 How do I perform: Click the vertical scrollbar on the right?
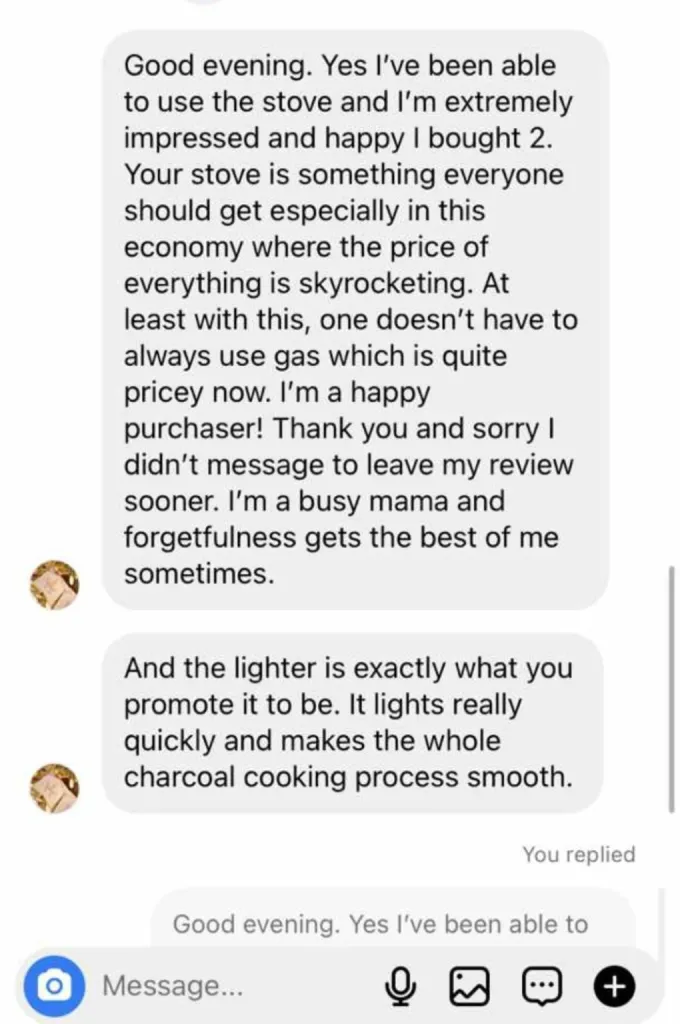pyautogui.click(x=671, y=690)
